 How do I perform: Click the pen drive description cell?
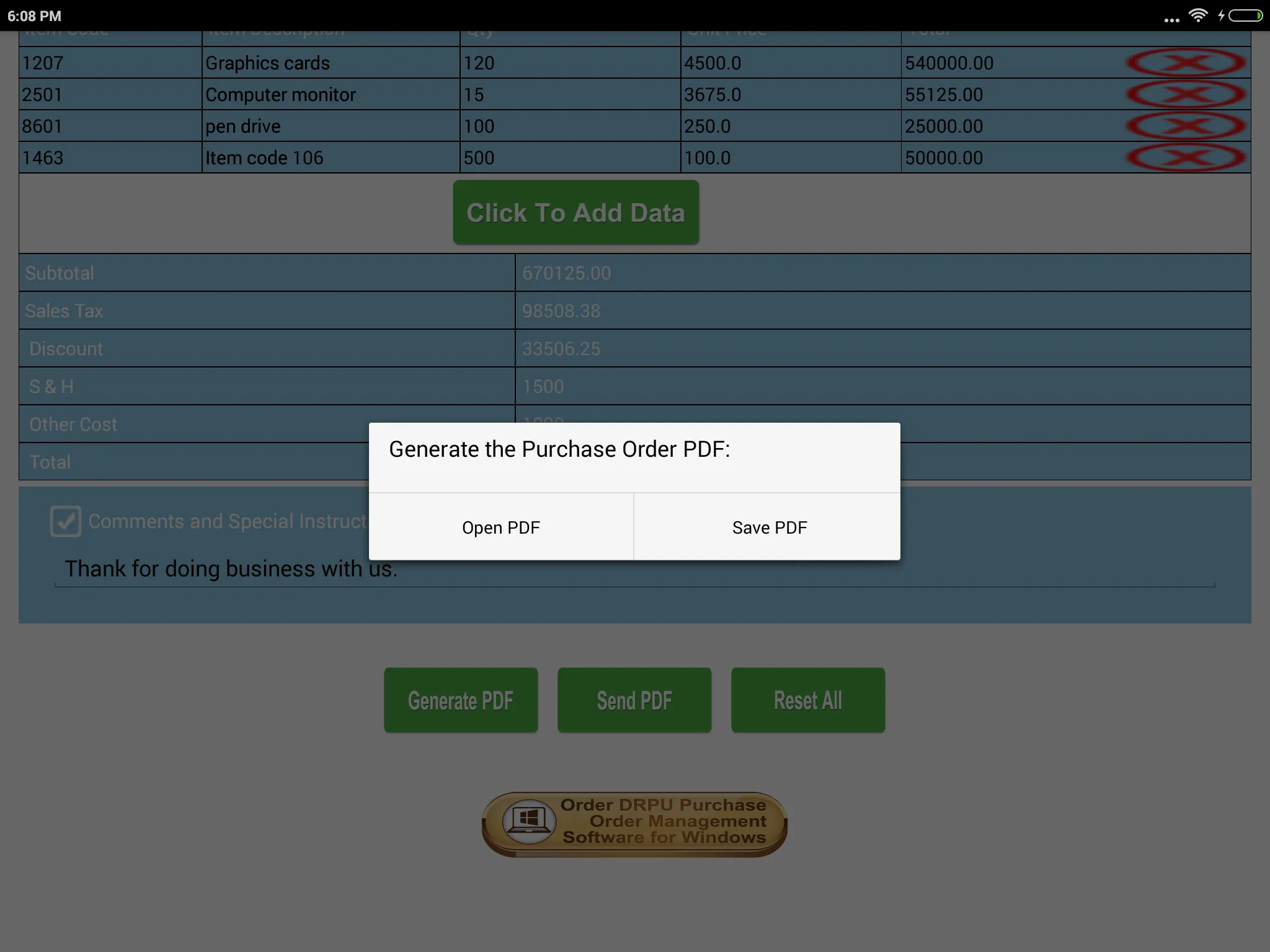tap(331, 126)
